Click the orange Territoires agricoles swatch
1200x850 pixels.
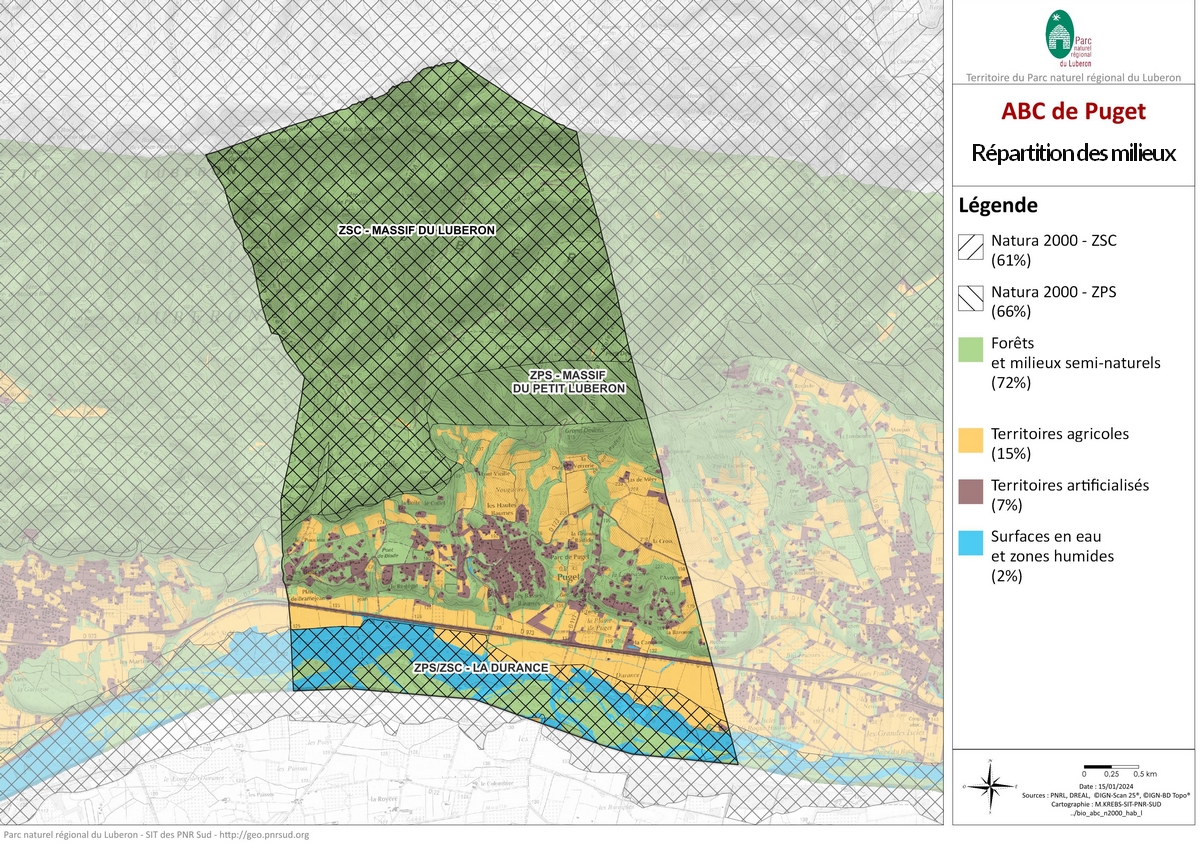click(972, 441)
